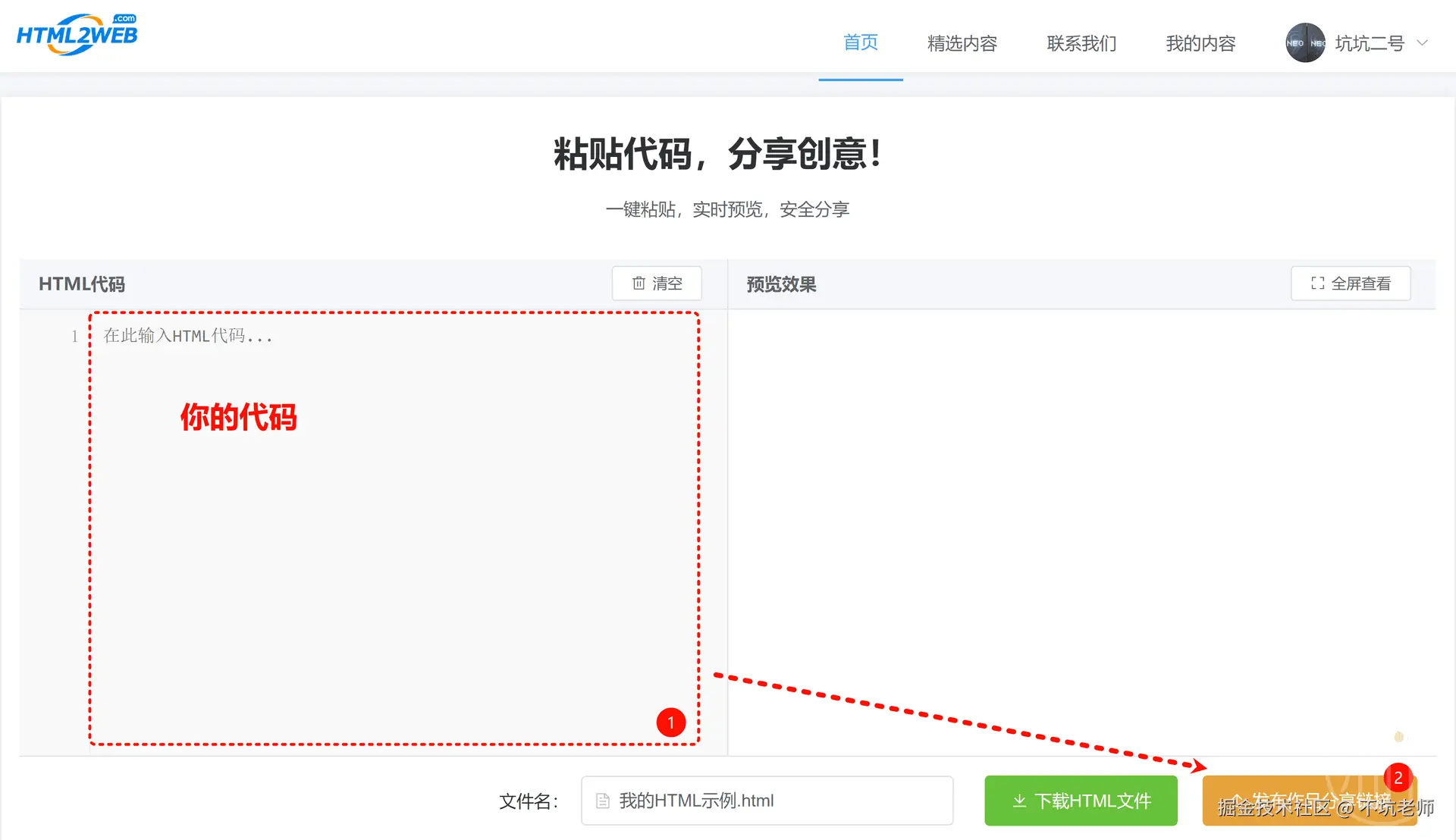
Task: Click the trash icon in 清空 button
Action: tap(639, 284)
